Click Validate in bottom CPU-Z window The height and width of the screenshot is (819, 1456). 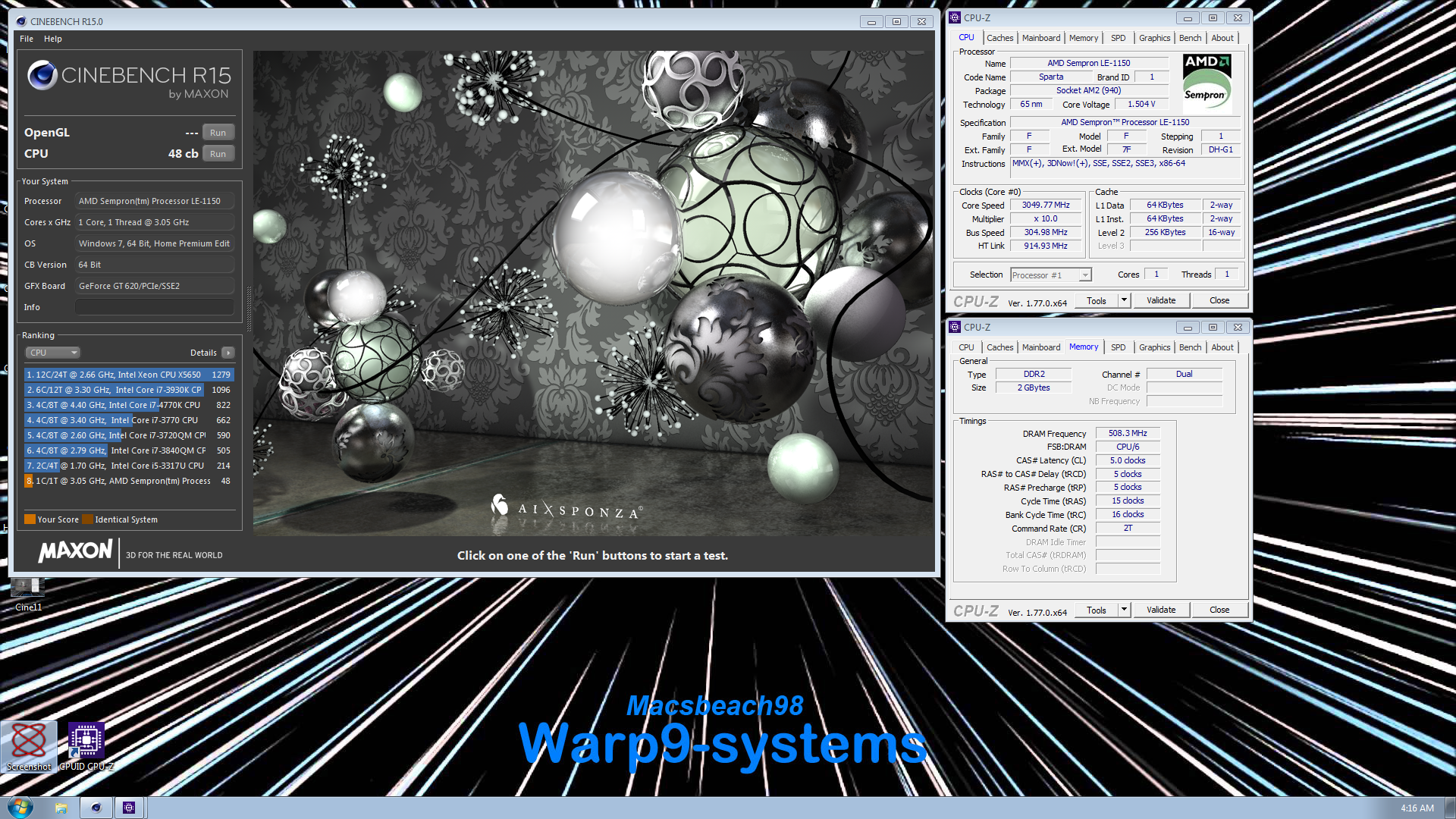coord(1161,610)
